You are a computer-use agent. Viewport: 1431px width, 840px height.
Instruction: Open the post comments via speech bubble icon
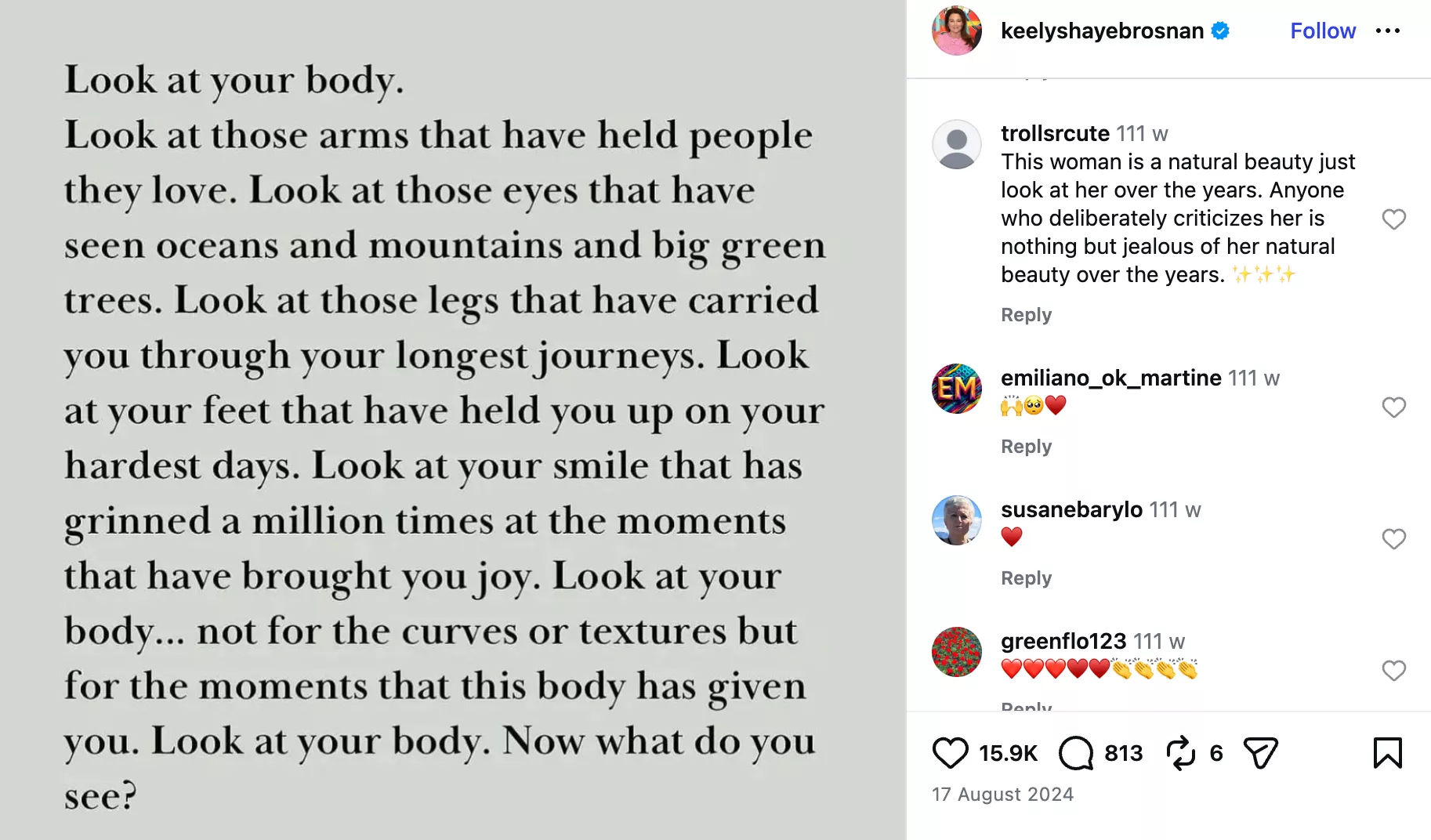(1076, 753)
